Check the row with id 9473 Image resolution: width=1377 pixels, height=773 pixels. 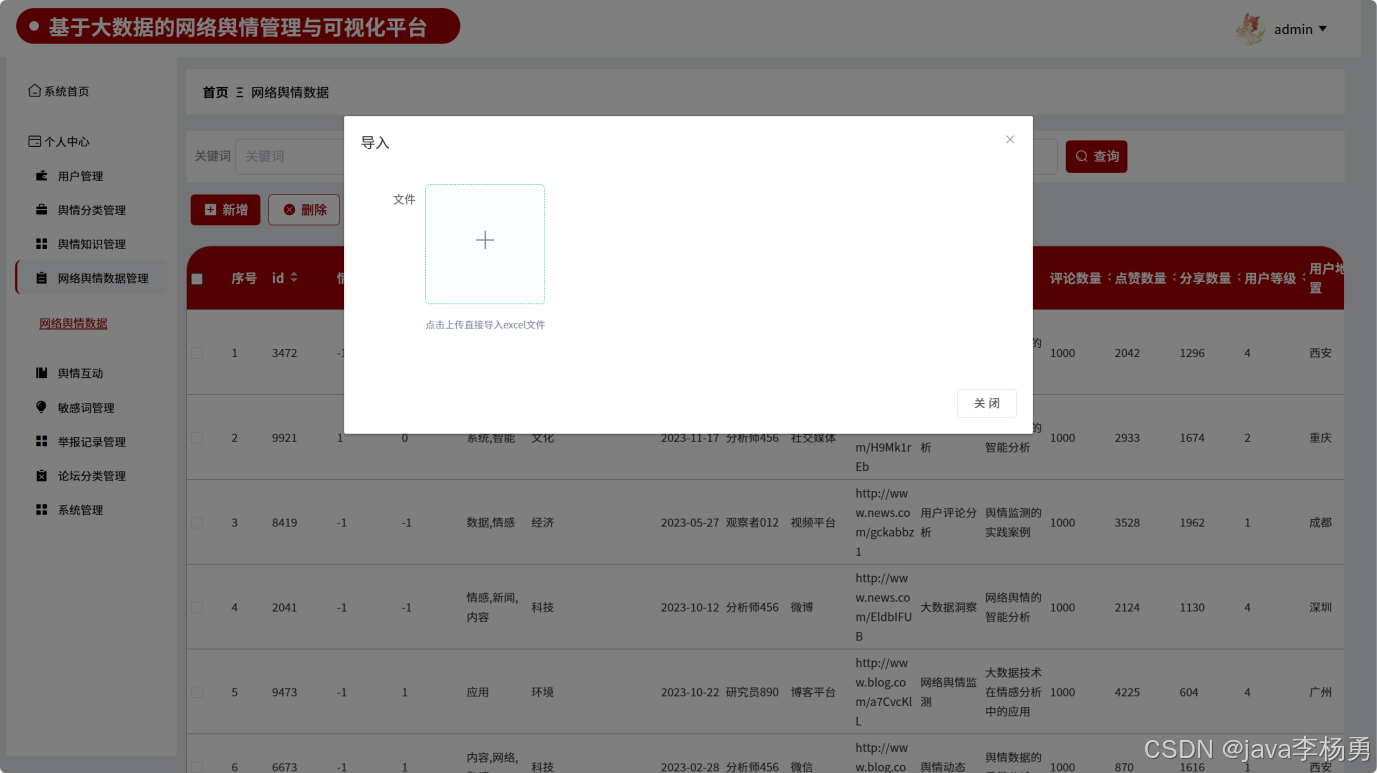point(197,692)
